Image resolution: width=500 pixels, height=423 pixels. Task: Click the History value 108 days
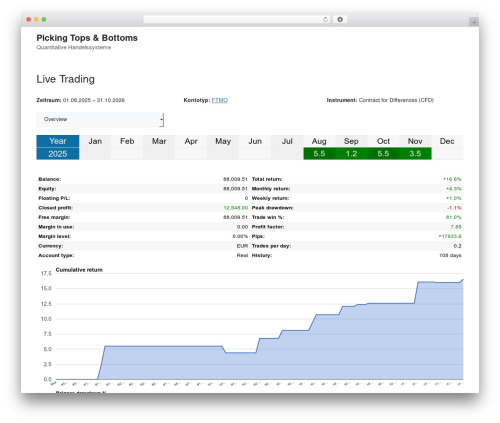tap(450, 255)
